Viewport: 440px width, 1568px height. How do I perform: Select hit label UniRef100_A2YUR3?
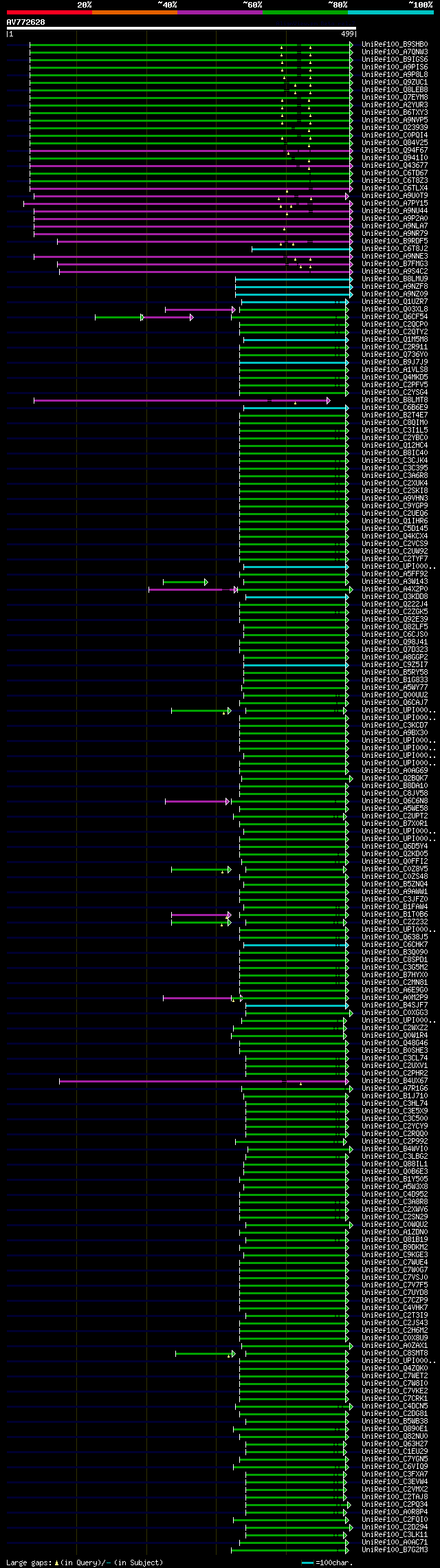click(x=395, y=105)
